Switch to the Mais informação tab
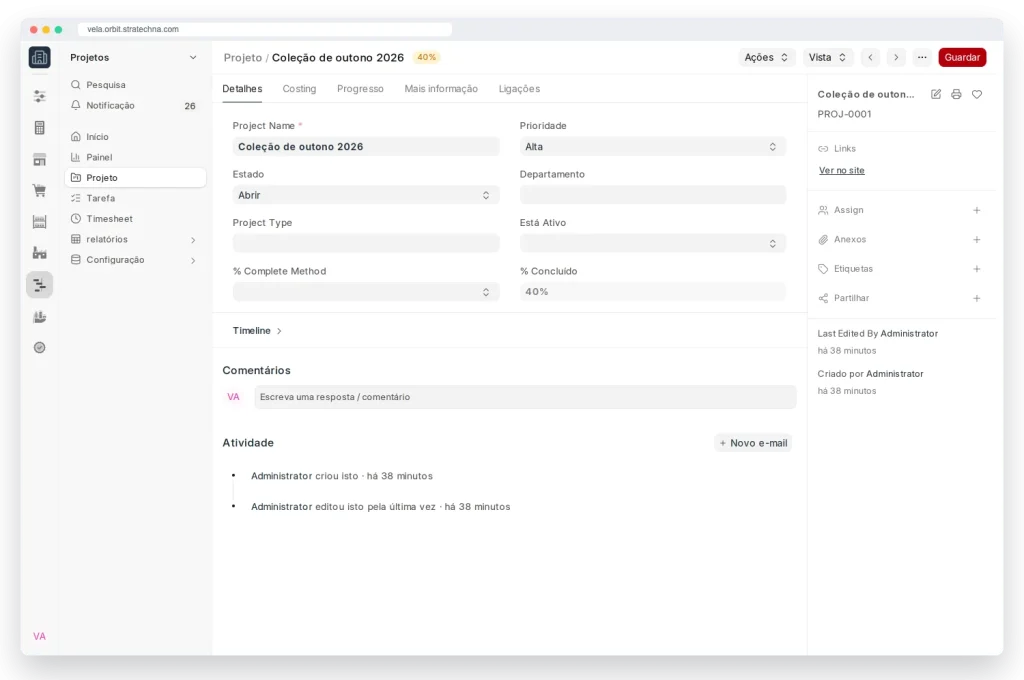Image resolution: width=1024 pixels, height=680 pixels. click(441, 89)
